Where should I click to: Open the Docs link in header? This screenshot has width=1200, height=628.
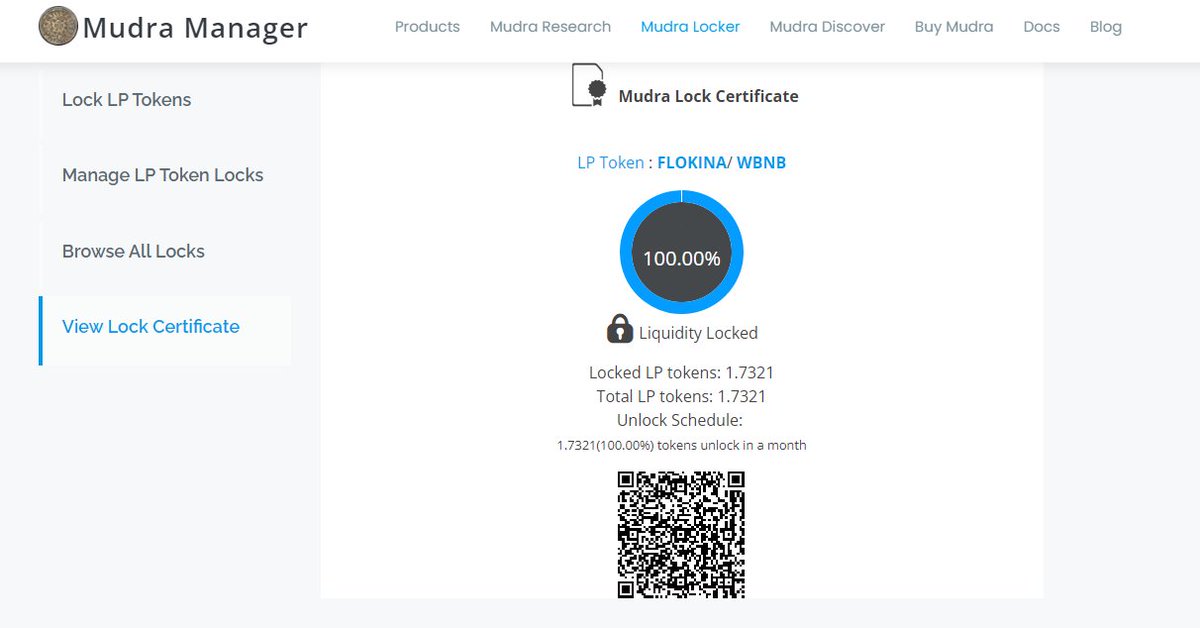pyautogui.click(x=1041, y=27)
